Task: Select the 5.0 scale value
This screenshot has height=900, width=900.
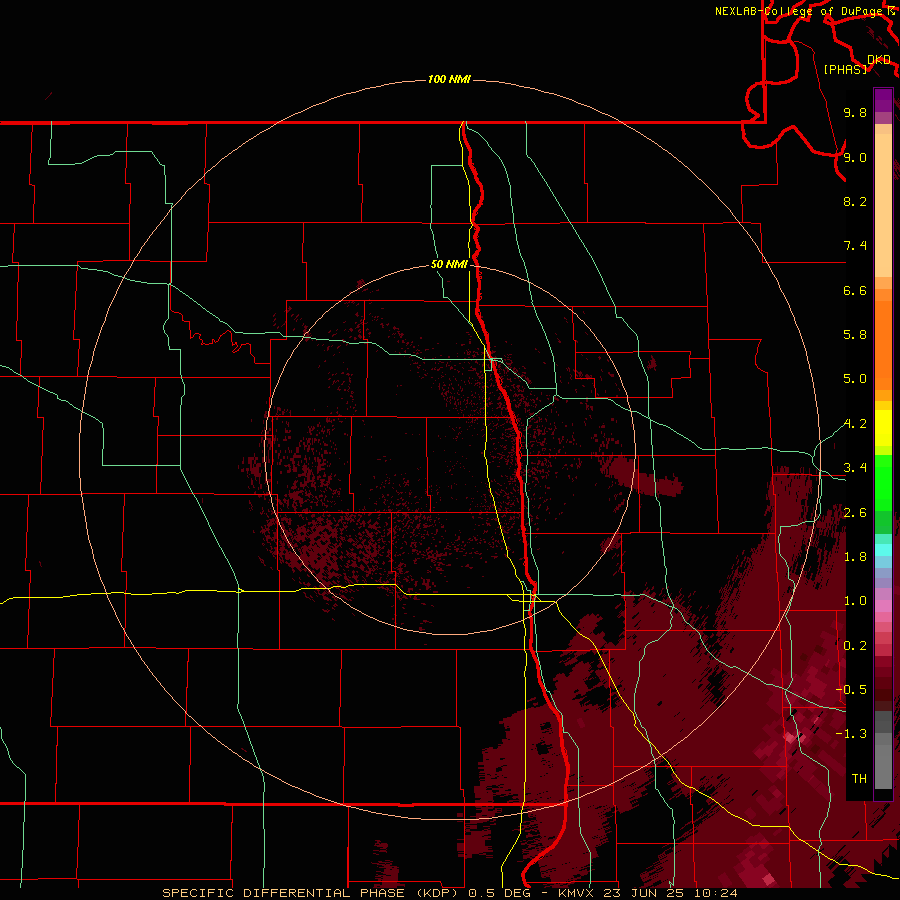Action: (855, 379)
